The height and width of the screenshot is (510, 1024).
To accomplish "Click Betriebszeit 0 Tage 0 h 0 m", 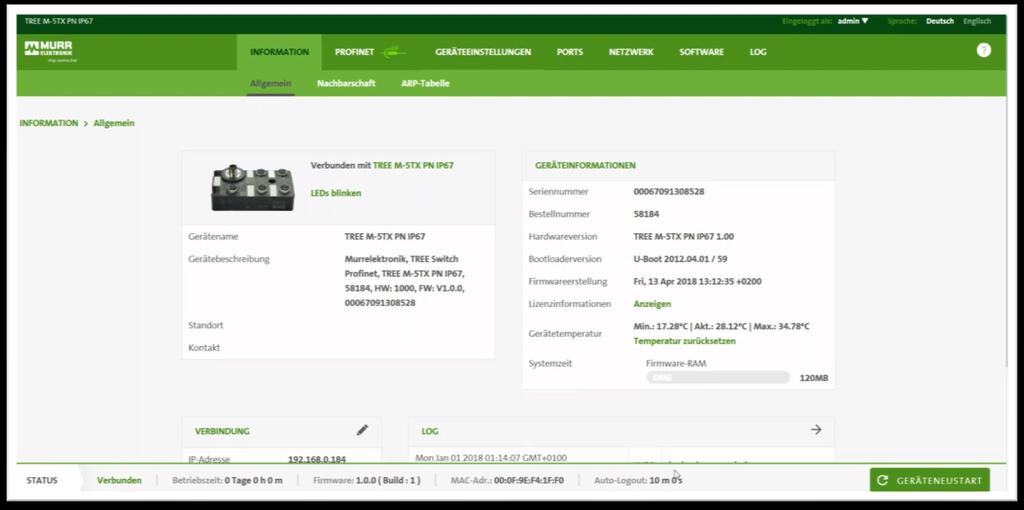I will coord(227,480).
